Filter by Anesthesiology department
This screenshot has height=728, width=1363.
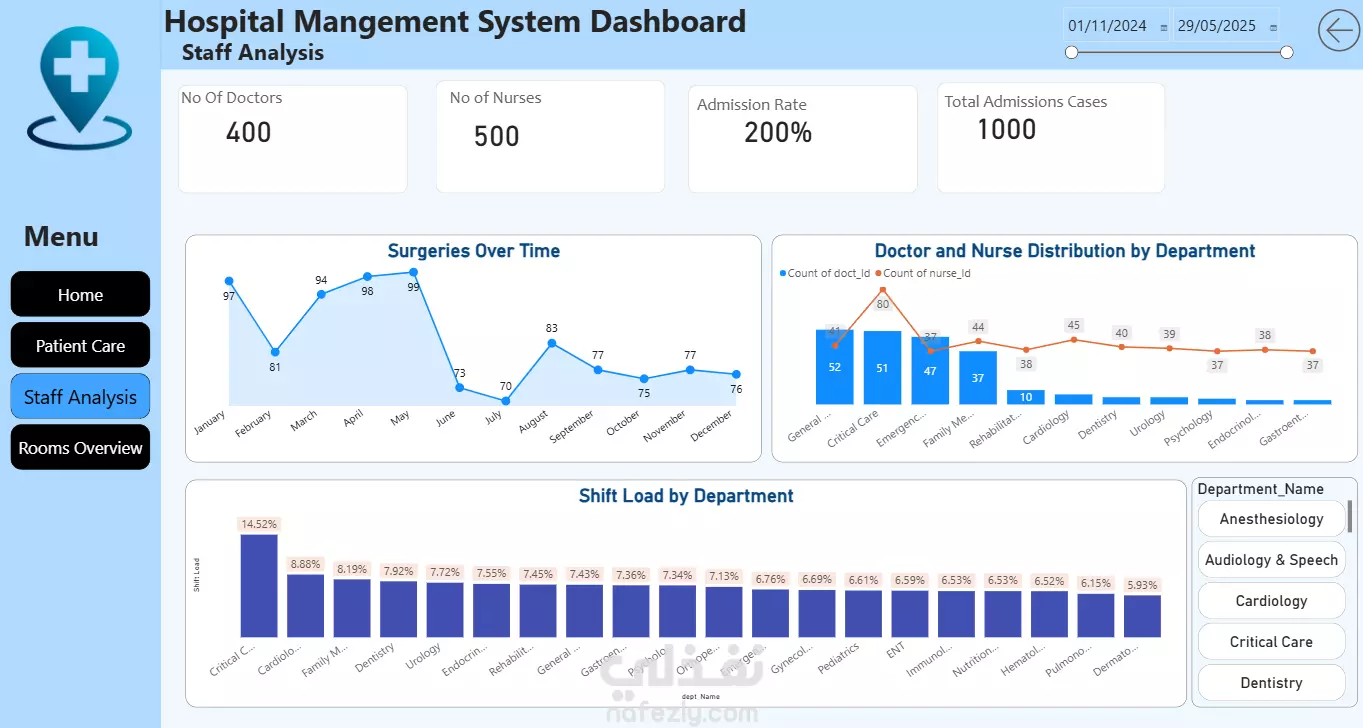point(1271,519)
